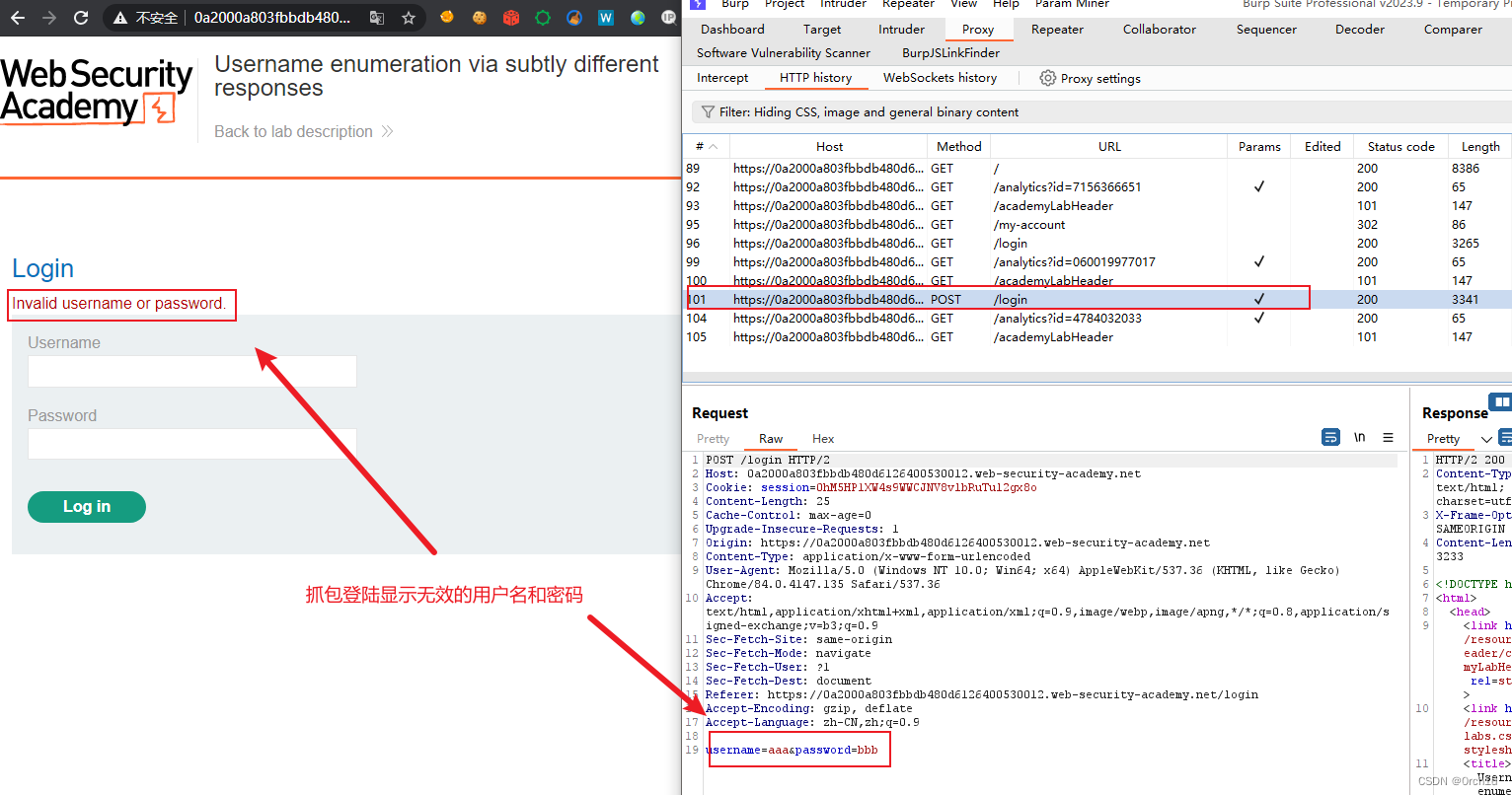Switch to the Collaborator tab
Screen dimensions: 1512x795
point(1160,30)
